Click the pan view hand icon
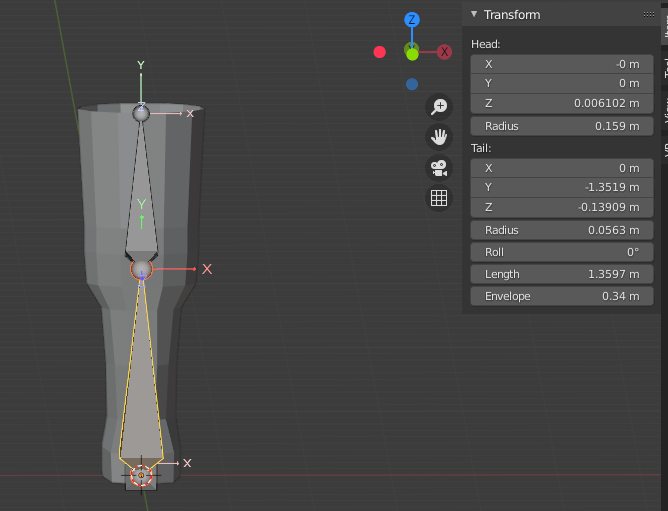Screen dimensions: 668x511 point(439,137)
